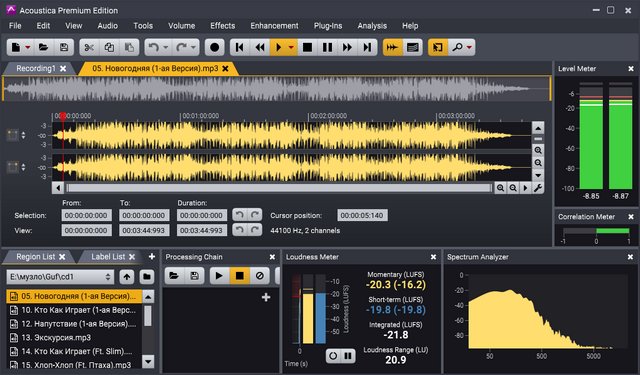Open the folder path dropdown E:\музло\Guf\cd1
The image size is (640, 375).
click(60, 277)
